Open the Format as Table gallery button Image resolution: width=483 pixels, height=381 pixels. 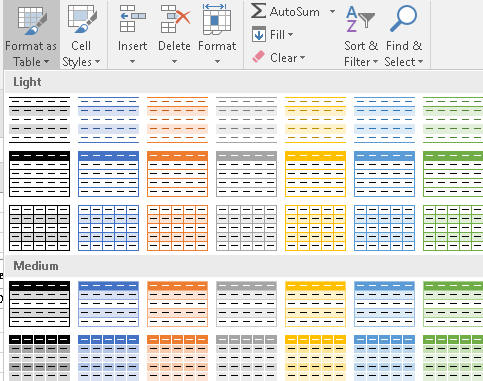pyautogui.click(x=31, y=35)
